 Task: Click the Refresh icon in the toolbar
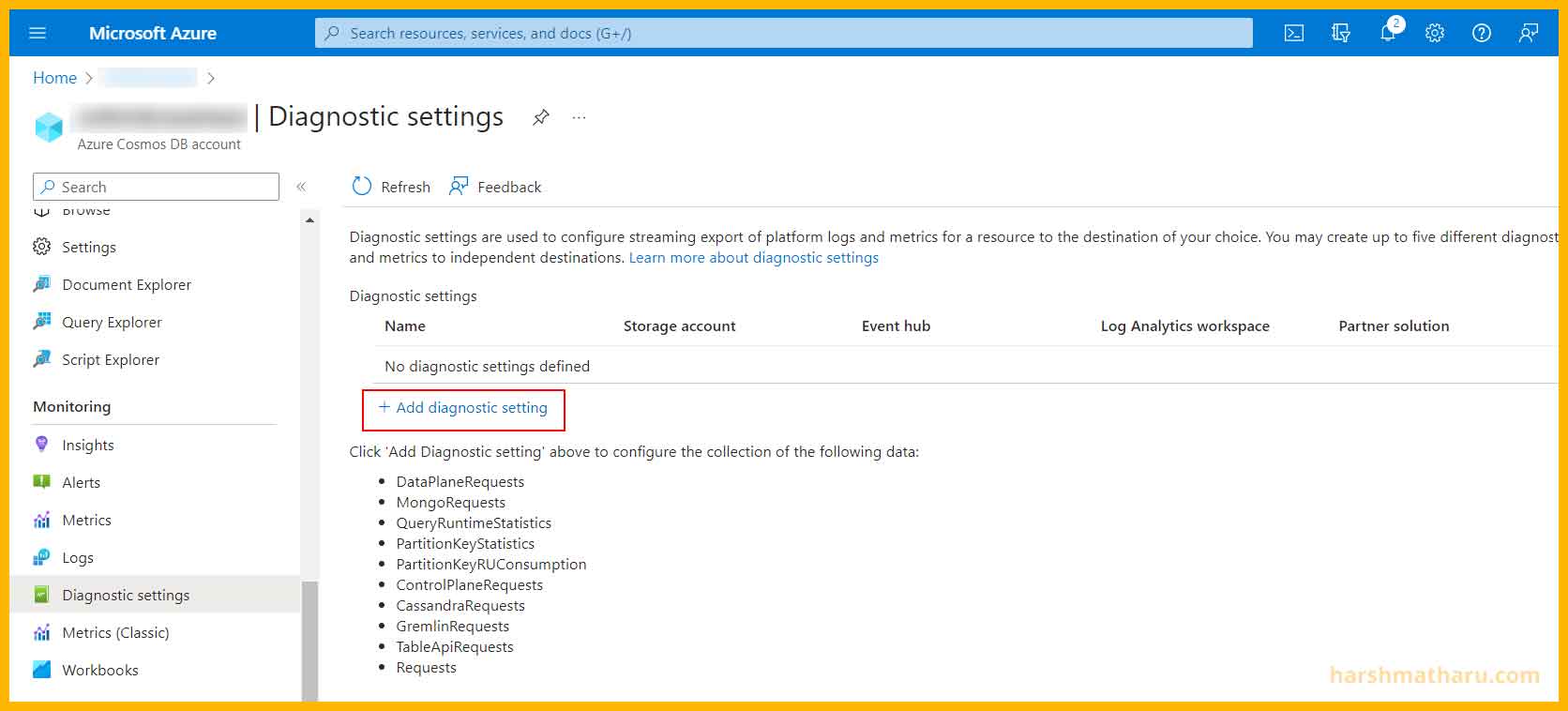362,187
